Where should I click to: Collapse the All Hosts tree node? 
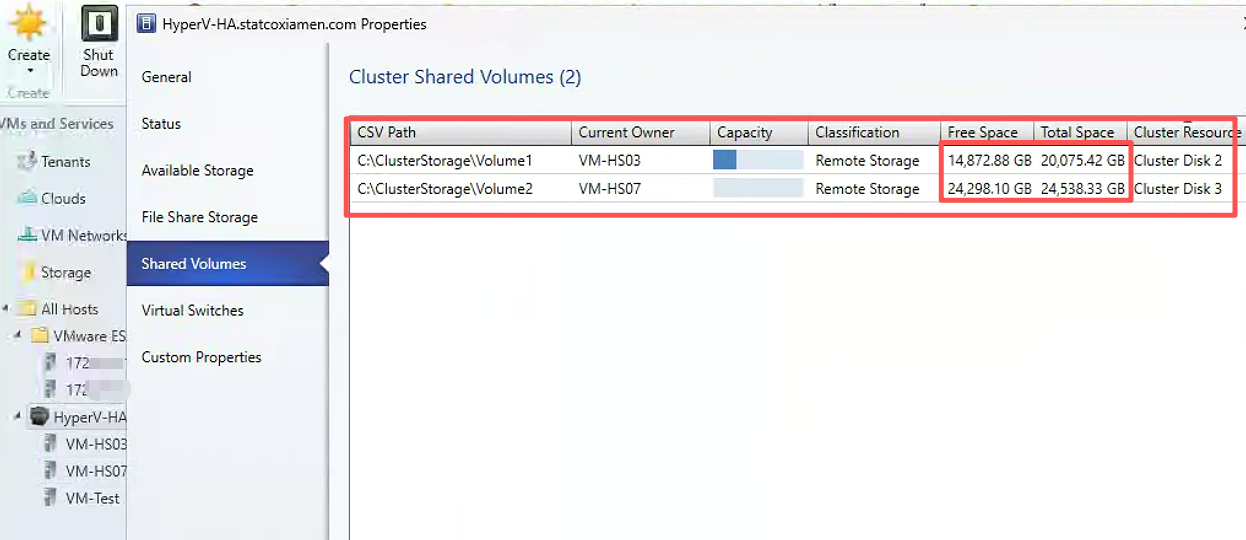pos(8,309)
